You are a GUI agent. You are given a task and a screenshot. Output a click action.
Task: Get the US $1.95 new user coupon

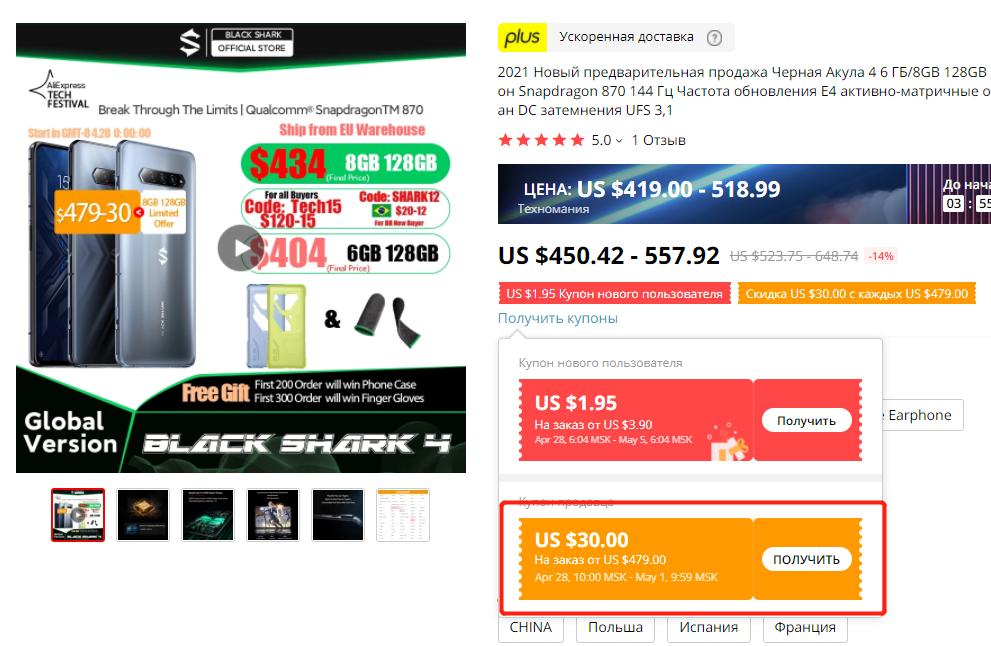pos(806,420)
